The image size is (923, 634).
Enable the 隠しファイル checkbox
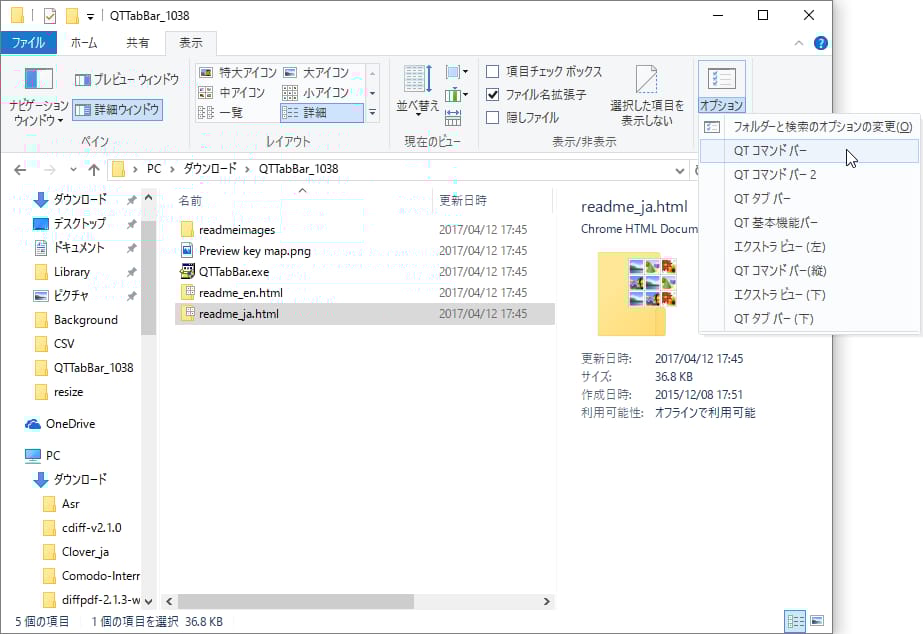(x=491, y=116)
